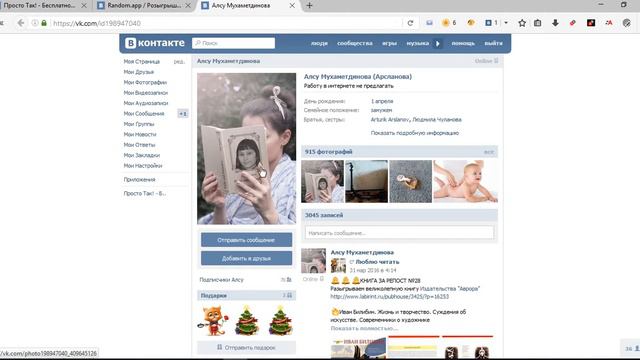This screenshot has width=640, height=360.
Task: Open Мои Группы in sidebar
Action: [x=139, y=124]
